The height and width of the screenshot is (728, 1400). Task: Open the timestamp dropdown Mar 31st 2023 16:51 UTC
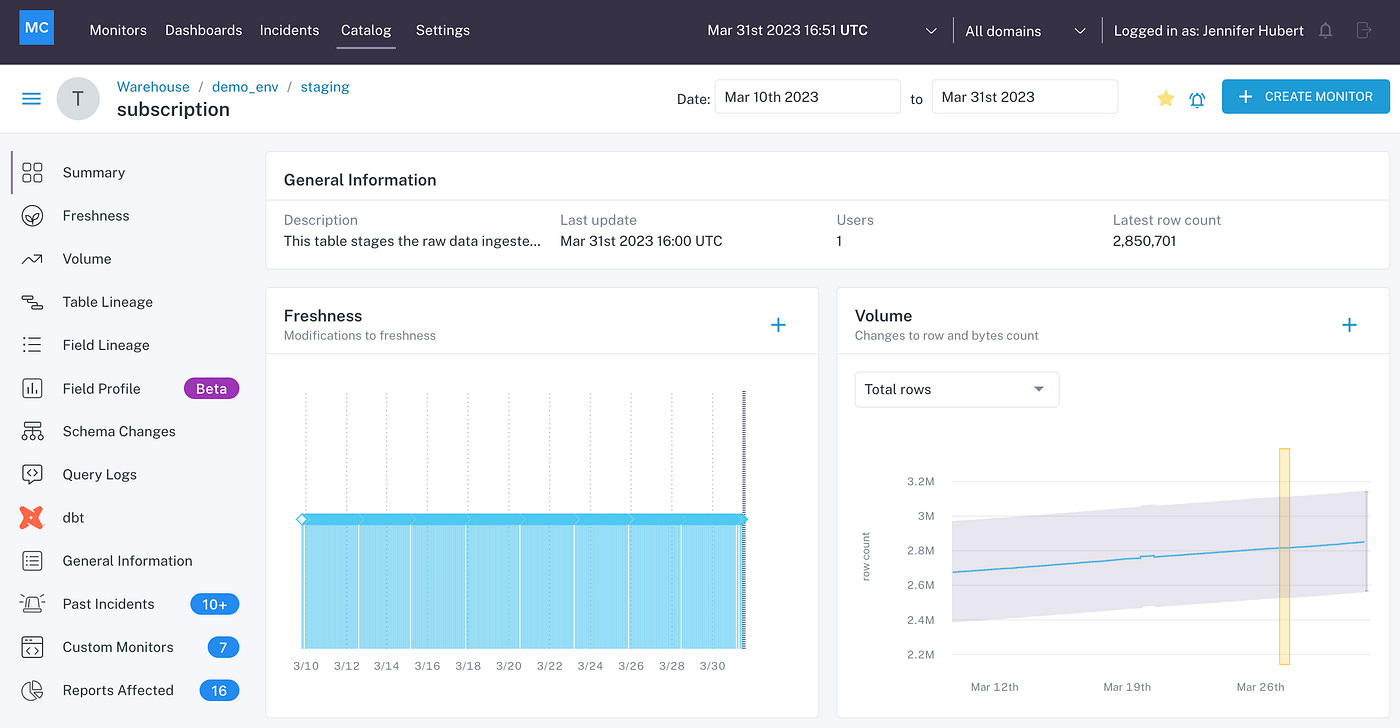[x=822, y=31]
